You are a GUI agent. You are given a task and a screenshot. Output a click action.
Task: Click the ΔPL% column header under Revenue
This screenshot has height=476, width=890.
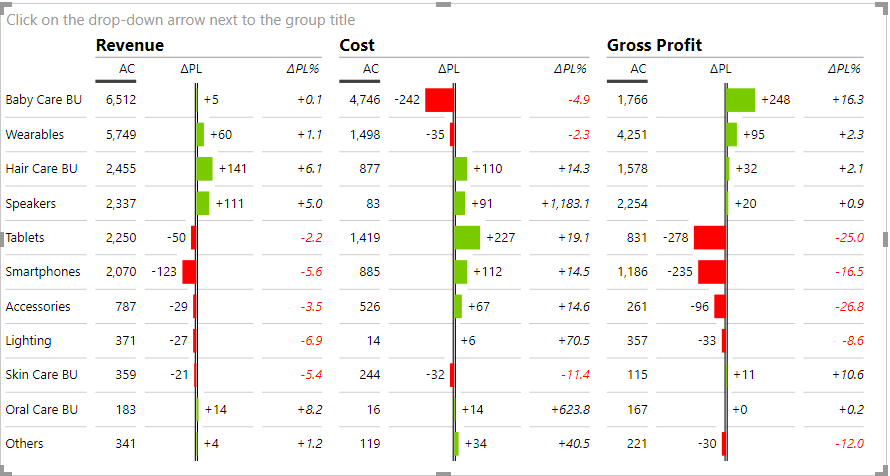pyautogui.click(x=303, y=69)
